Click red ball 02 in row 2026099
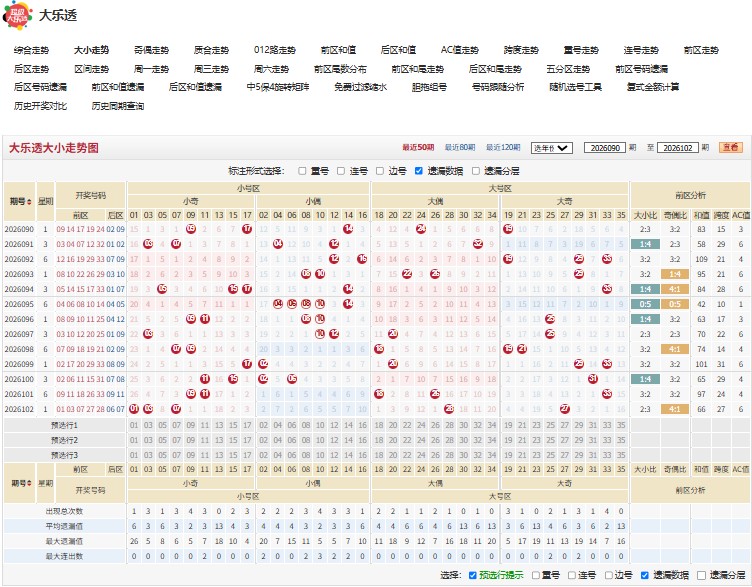 (x=263, y=364)
